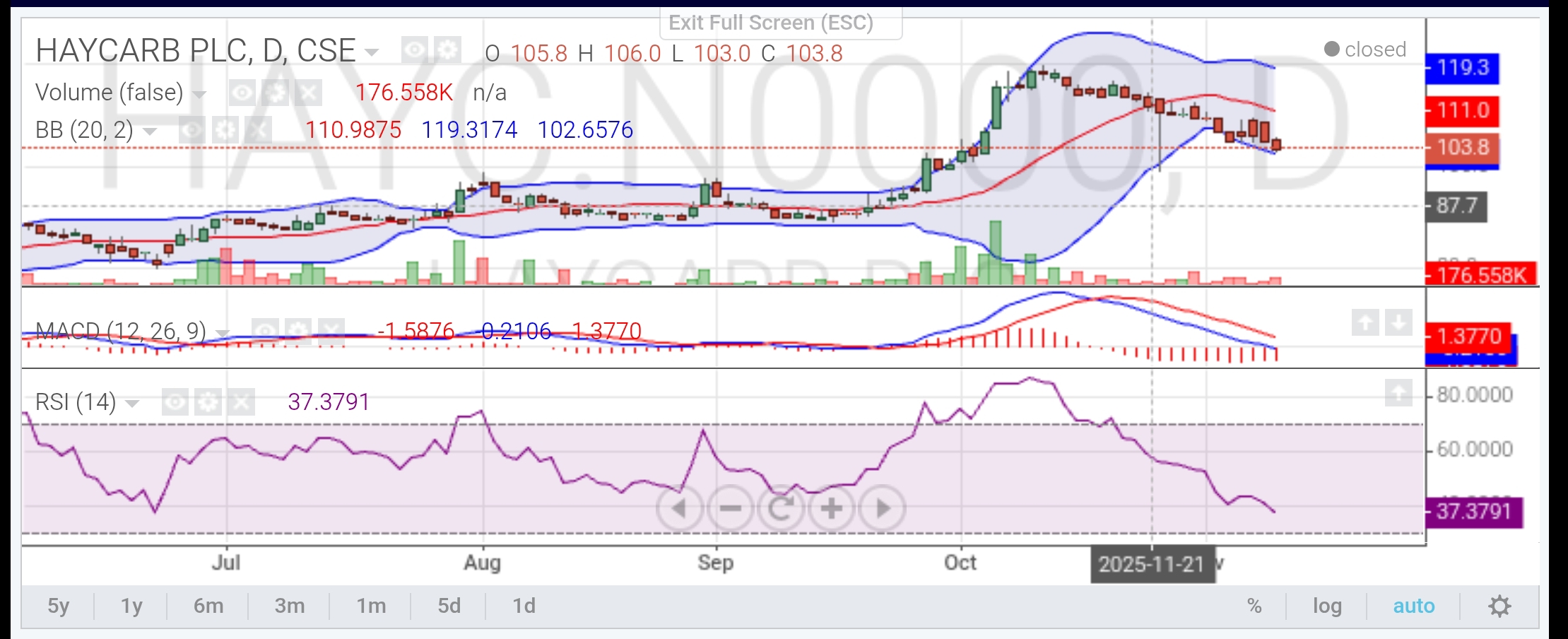Image resolution: width=1568 pixels, height=639 pixels.
Task: Open MACD (12, 26, 9) settings gear
Action: pos(298,331)
